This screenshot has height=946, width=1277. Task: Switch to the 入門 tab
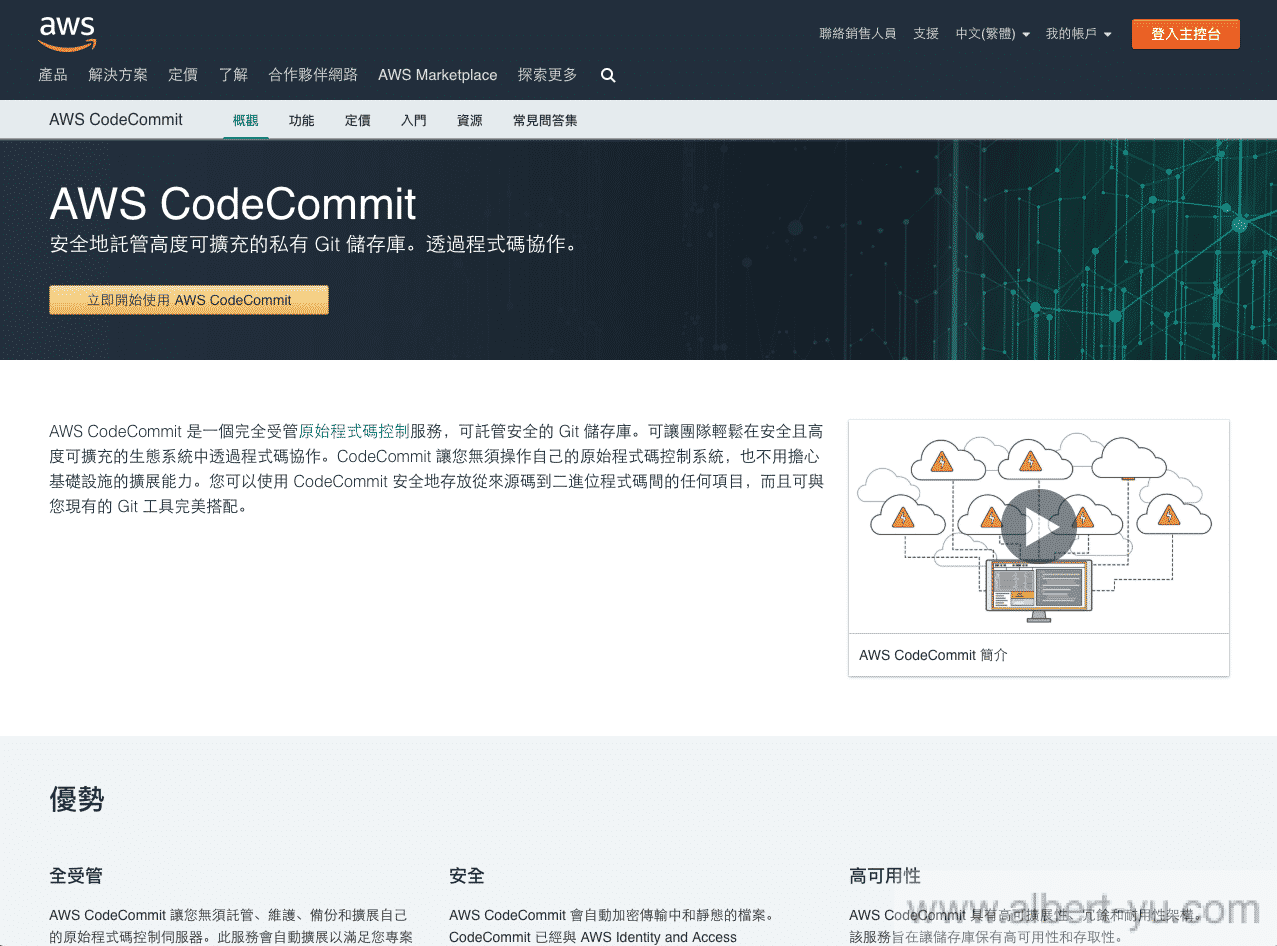[x=414, y=120]
